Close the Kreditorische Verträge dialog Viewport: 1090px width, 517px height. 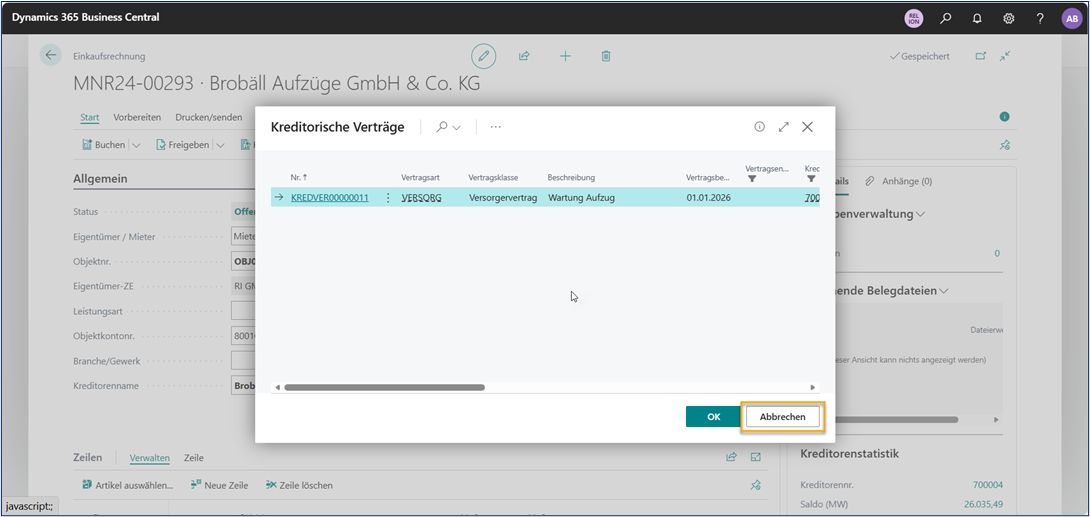point(807,126)
